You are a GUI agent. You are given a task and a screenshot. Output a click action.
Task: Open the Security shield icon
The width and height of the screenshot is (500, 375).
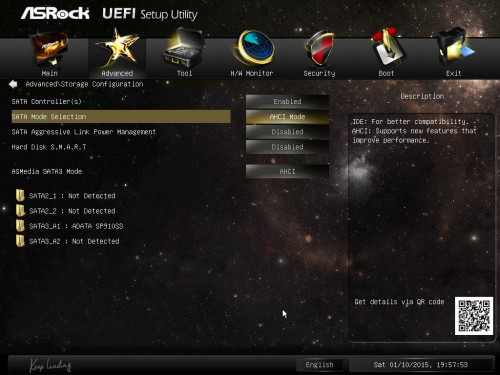pyautogui.click(x=319, y=48)
